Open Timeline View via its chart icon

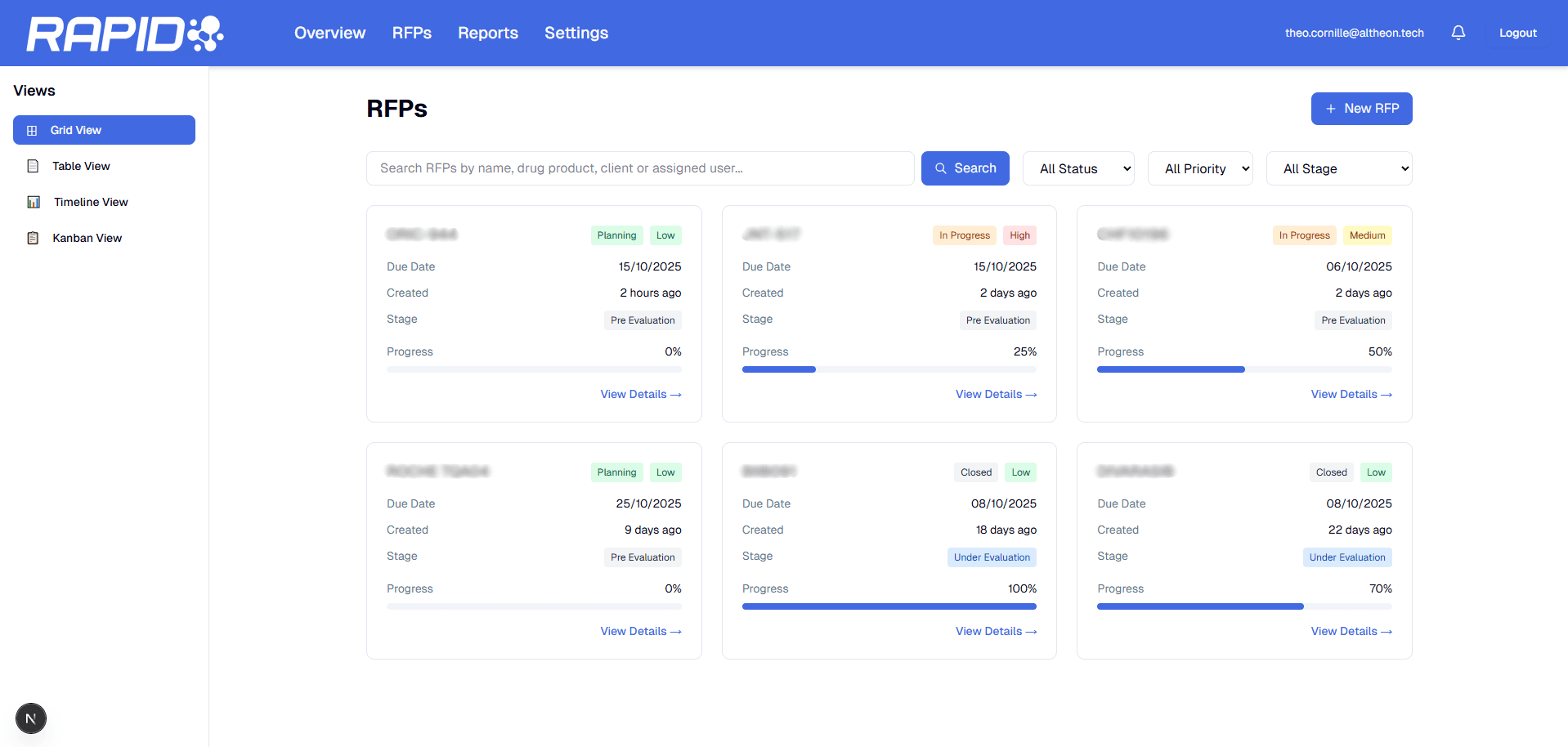click(x=34, y=201)
